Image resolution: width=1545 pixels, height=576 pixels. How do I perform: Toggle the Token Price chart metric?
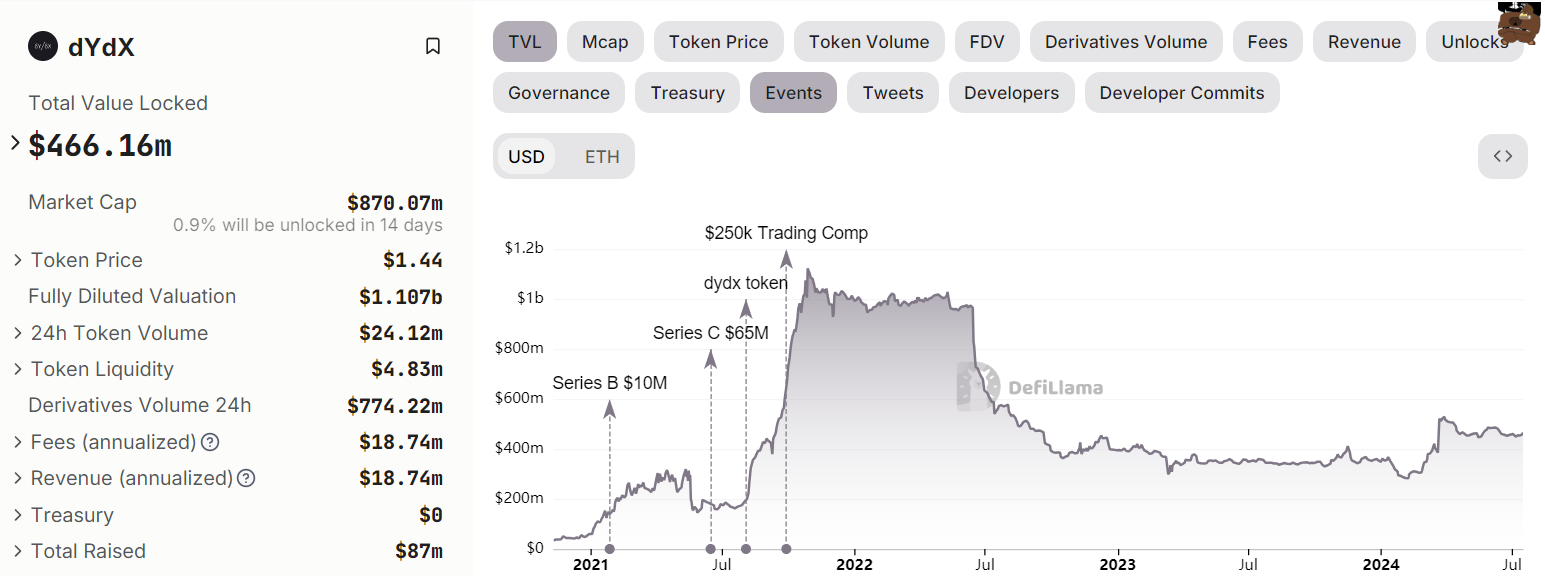coord(718,42)
